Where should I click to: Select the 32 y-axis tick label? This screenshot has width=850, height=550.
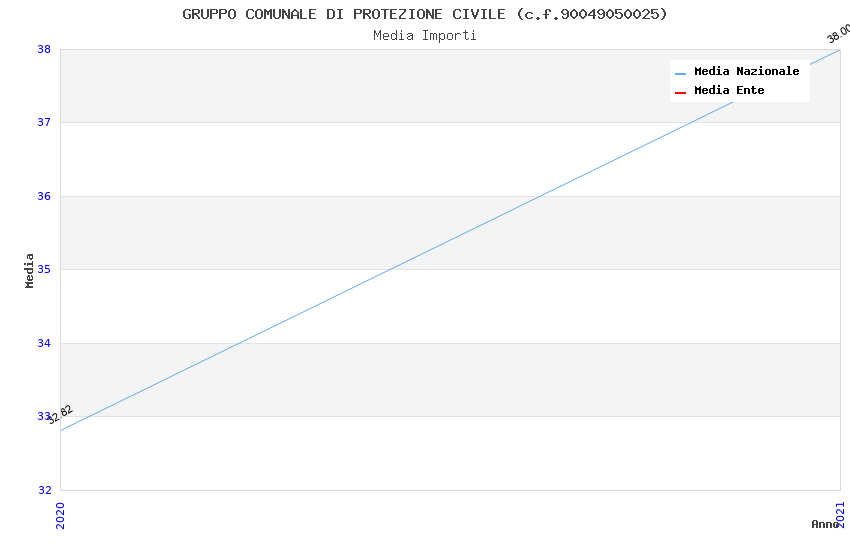45,491
